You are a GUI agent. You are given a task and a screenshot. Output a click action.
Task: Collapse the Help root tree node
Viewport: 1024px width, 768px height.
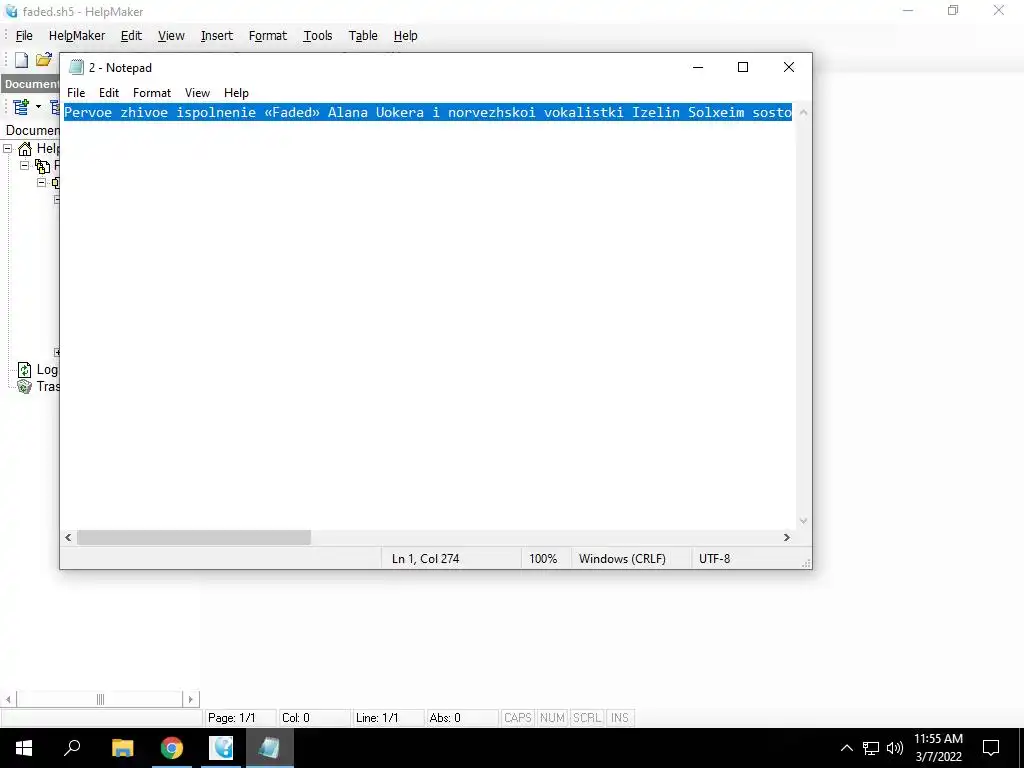(x=8, y=148)
